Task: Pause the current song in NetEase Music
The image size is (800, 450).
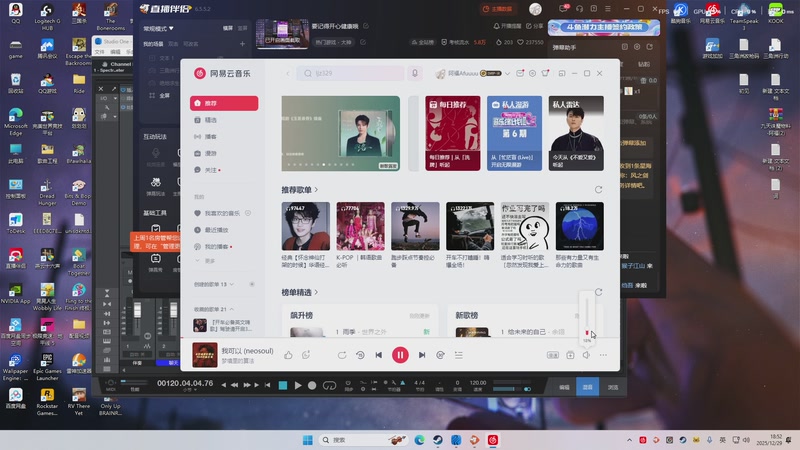Action: tap(400, 355)
